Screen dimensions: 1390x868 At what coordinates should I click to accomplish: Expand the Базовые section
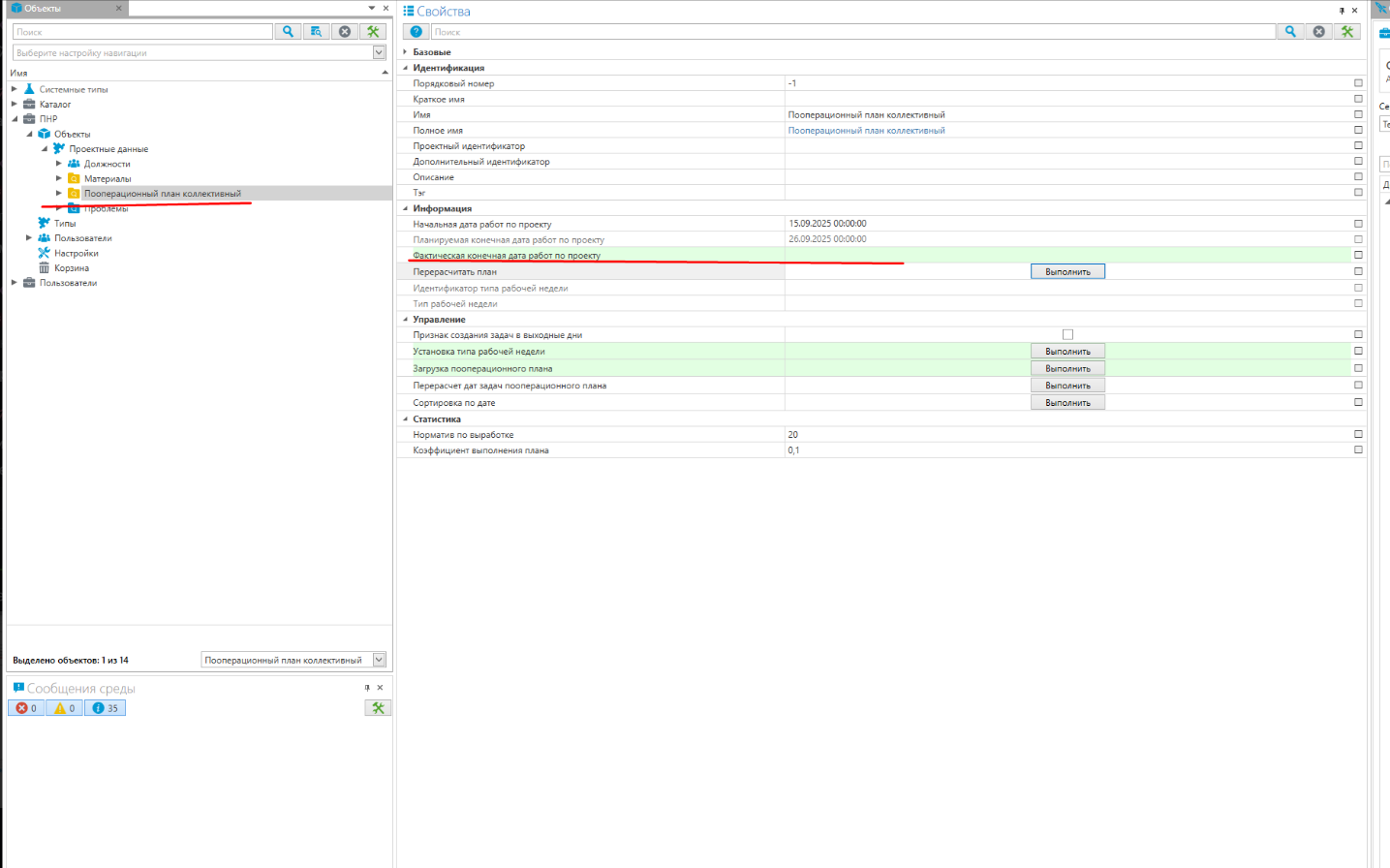(x=406, y=52)
